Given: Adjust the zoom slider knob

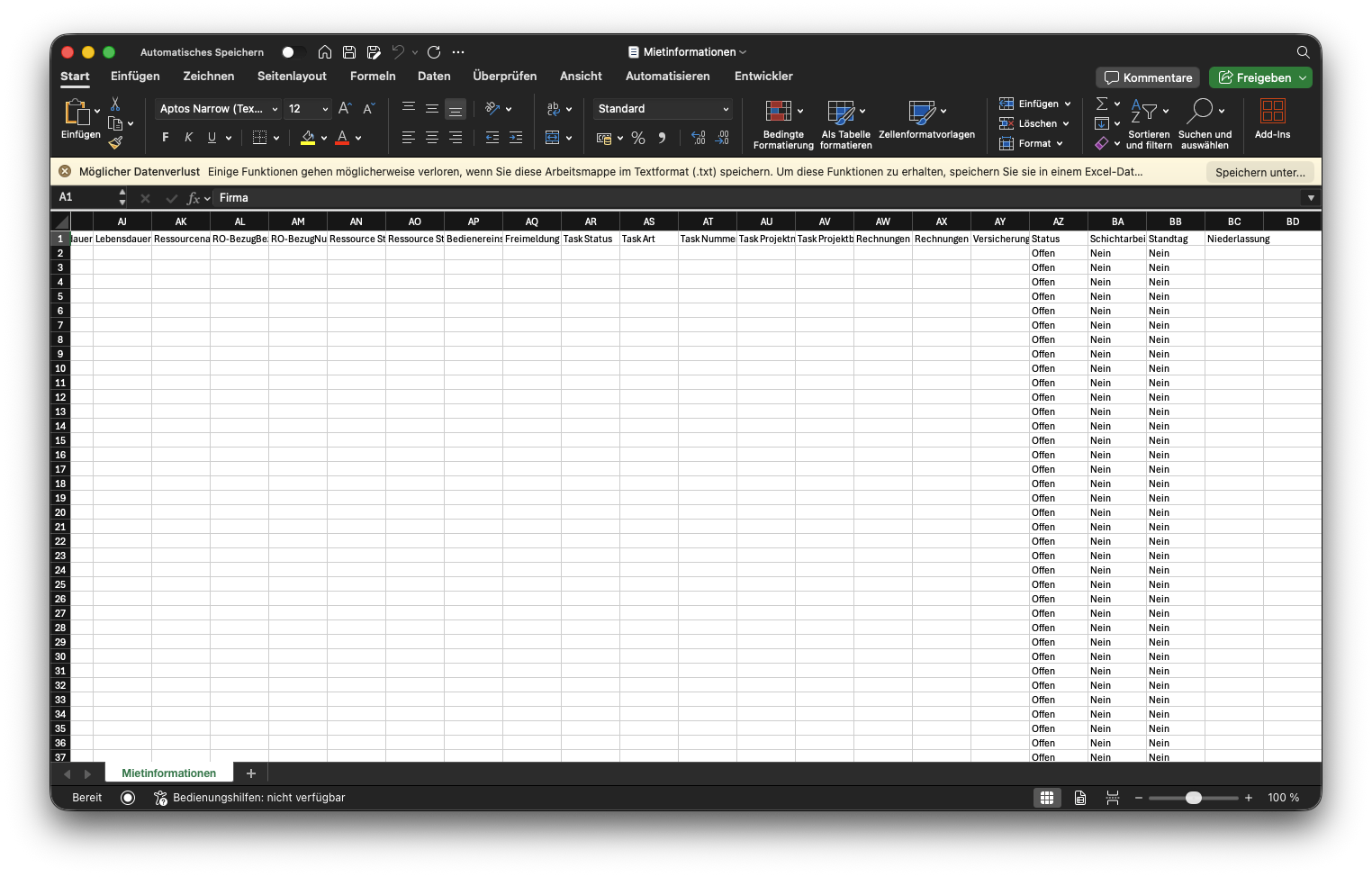Looking at the screenshot, I should tap(1194, 798).
